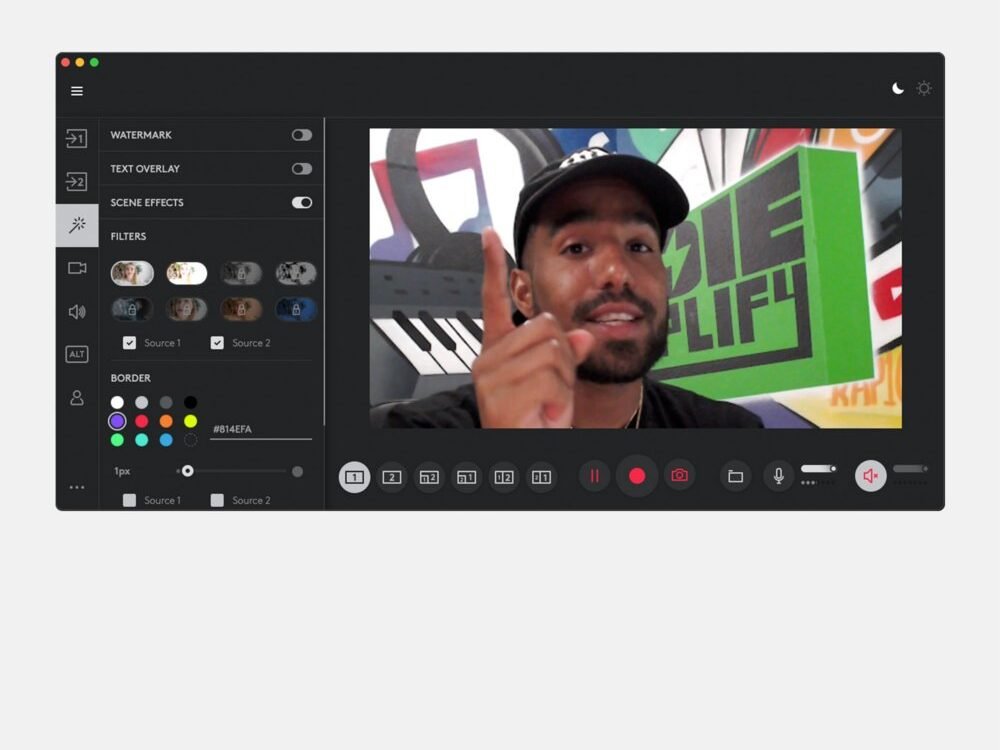Select the Source 2 only scene layout
Viewport: 1000px width, 750px height.
click(392, 477)
